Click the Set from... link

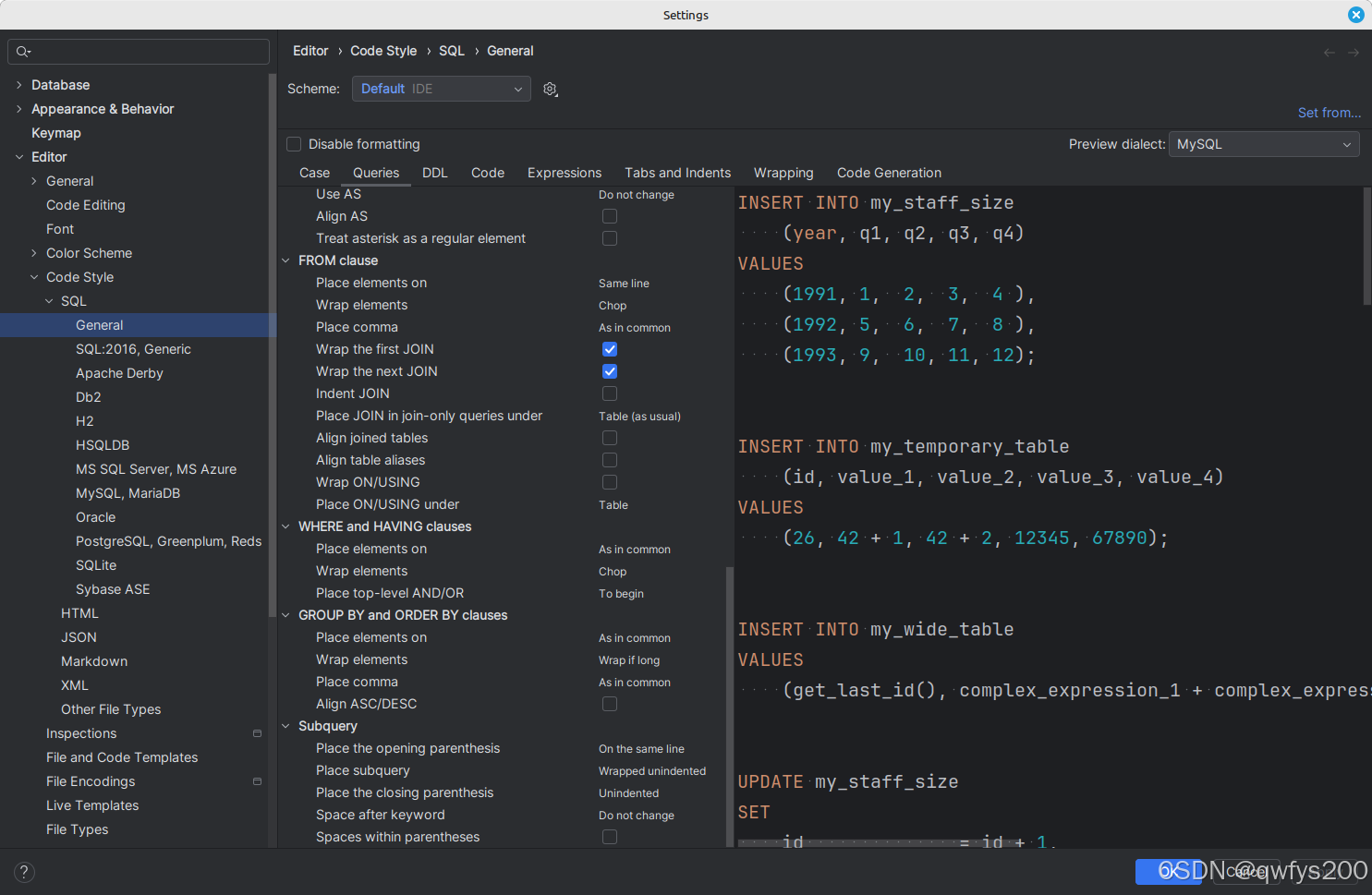(1330, 113)
